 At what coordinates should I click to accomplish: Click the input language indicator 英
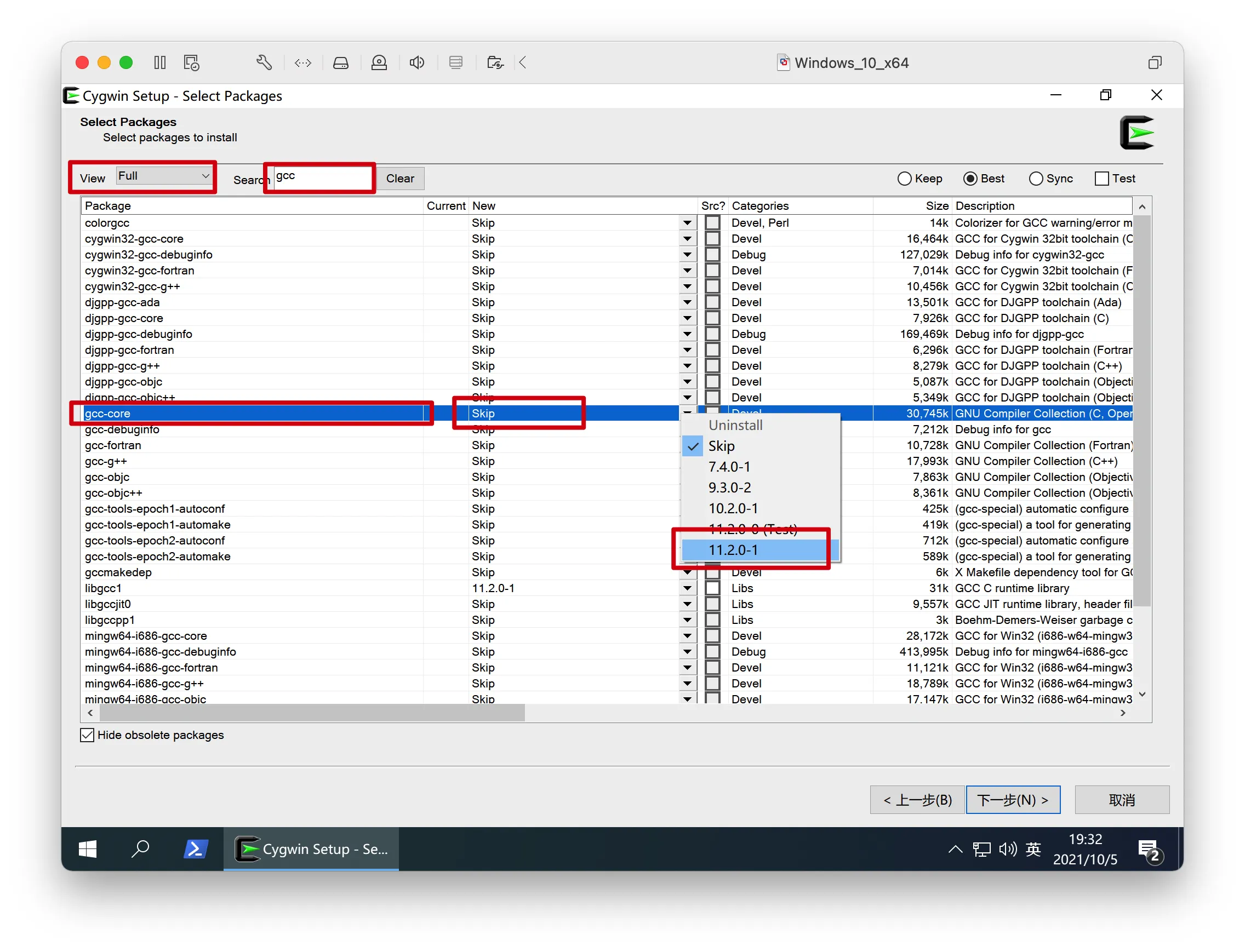[x=1033, y=849]
